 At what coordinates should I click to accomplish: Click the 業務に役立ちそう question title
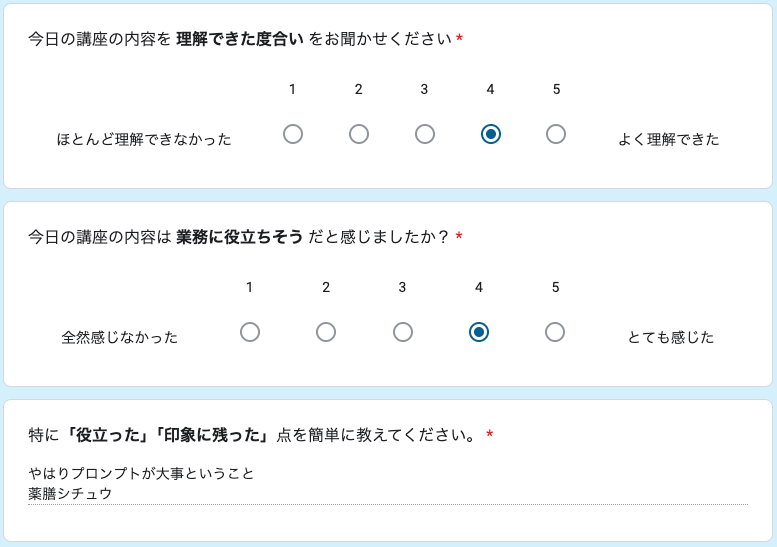point(239,237)
